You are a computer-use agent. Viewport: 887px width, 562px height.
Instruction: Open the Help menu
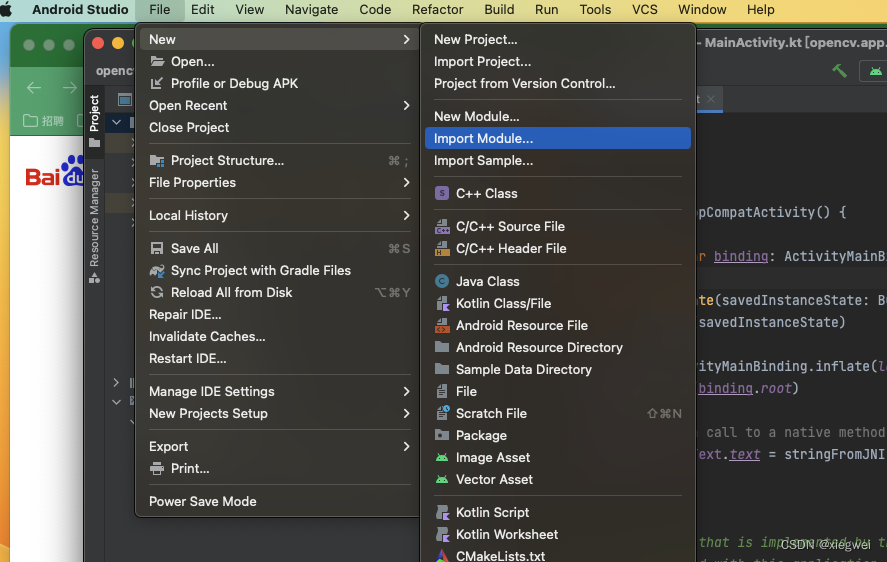pyautogui.click(x=760, y=10)
